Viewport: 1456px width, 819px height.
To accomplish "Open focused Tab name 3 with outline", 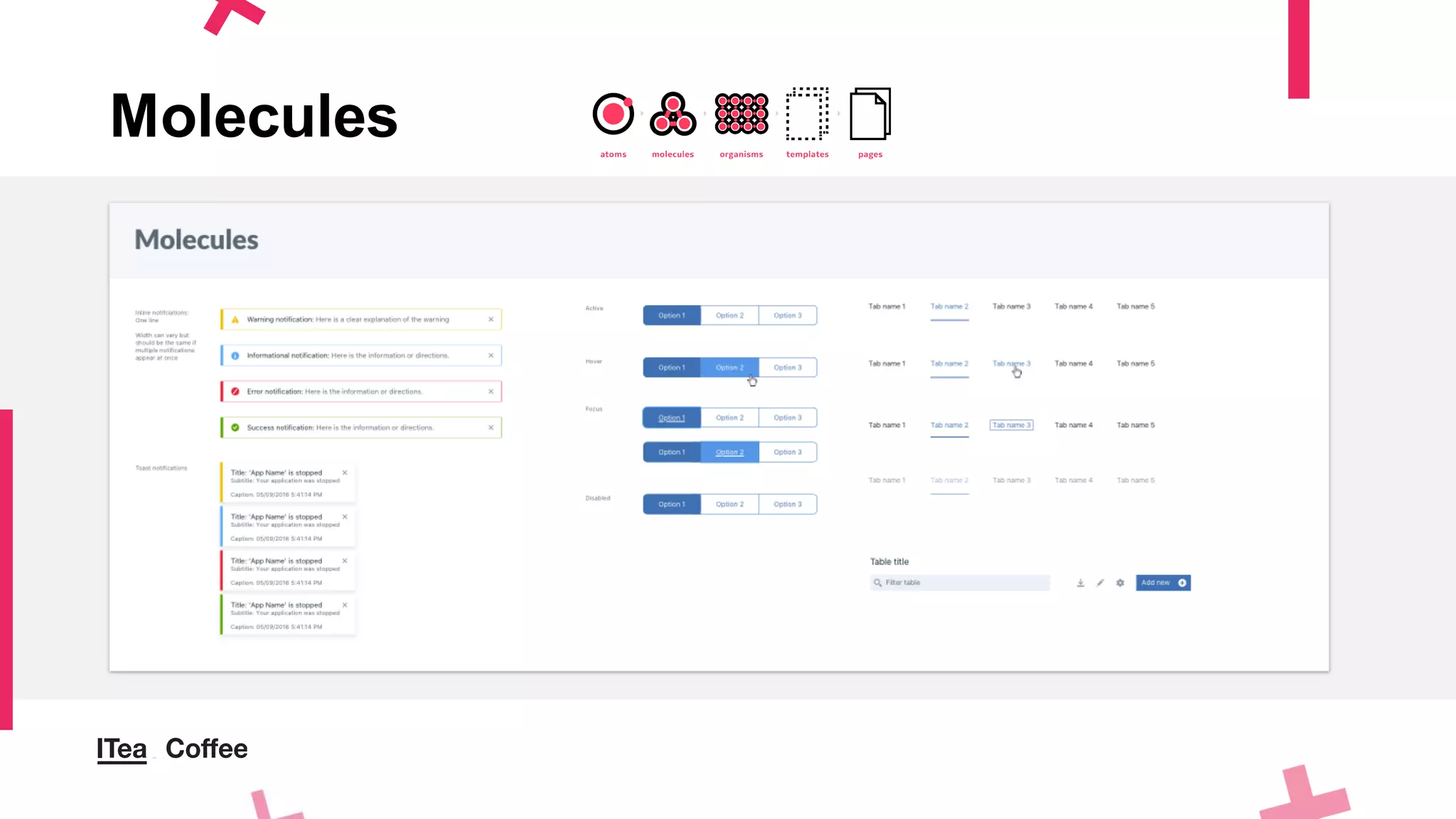I will click(x=1011, y=425).
